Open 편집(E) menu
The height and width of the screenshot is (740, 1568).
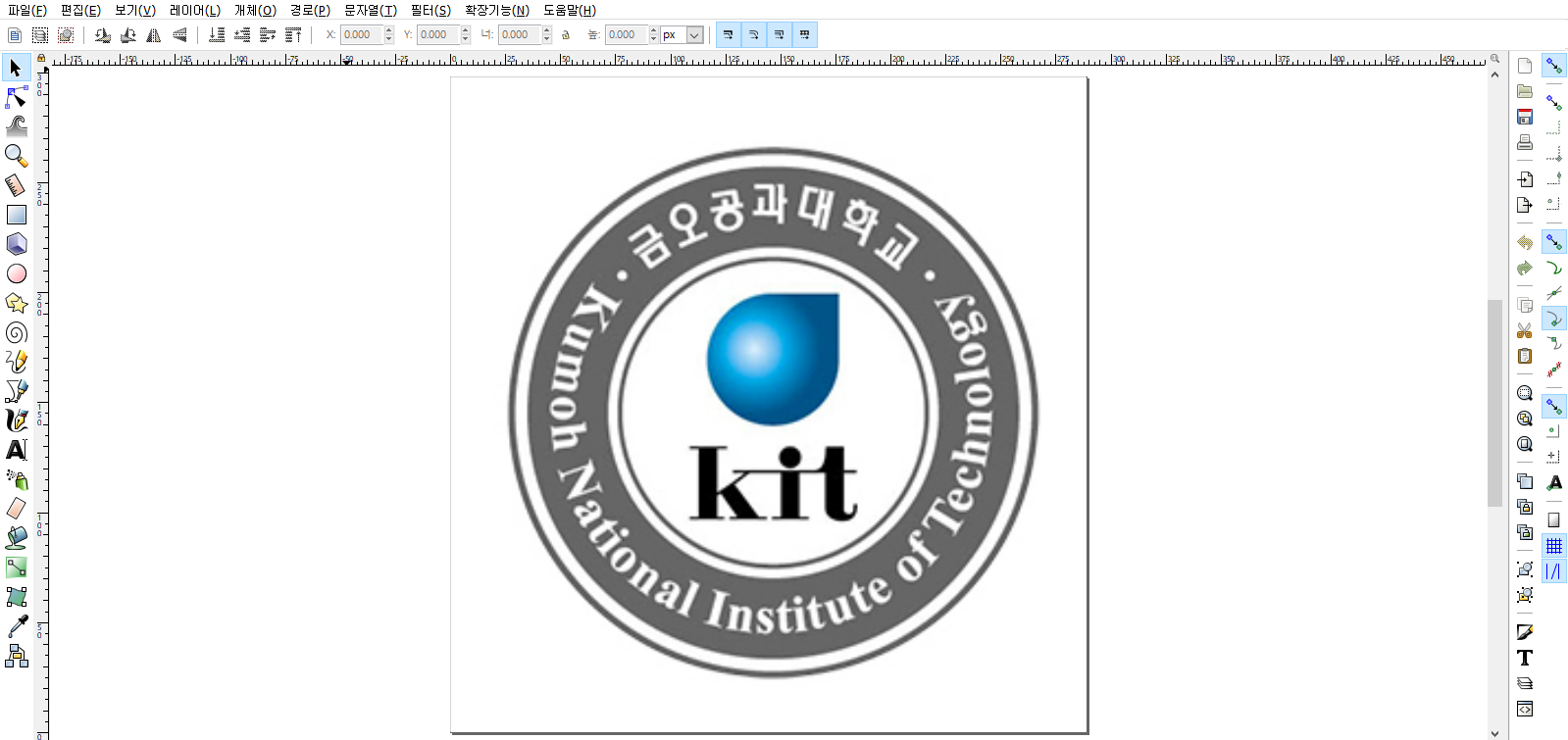tap(80, 10)
